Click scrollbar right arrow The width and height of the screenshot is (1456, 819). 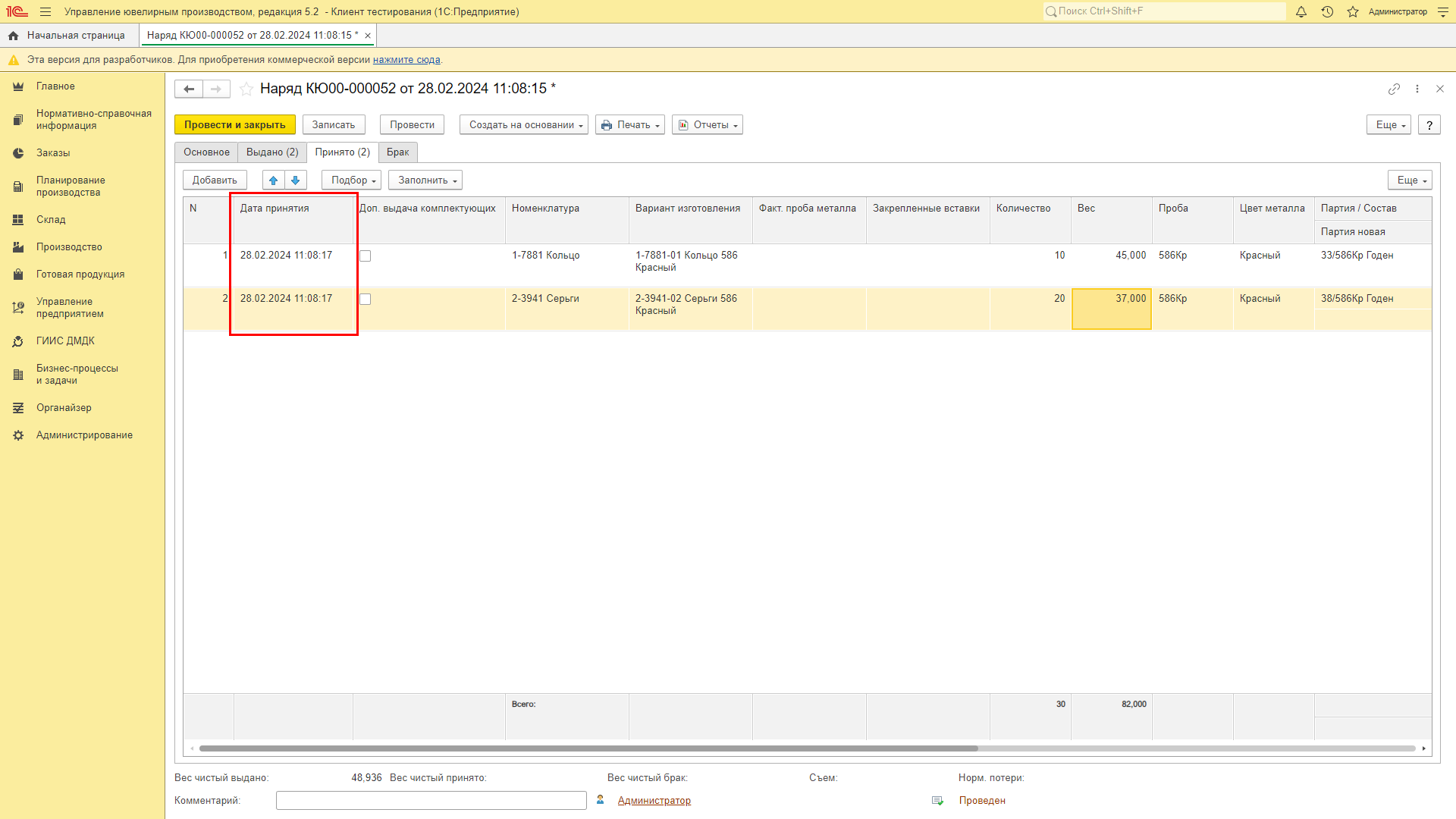point(1424,748)
